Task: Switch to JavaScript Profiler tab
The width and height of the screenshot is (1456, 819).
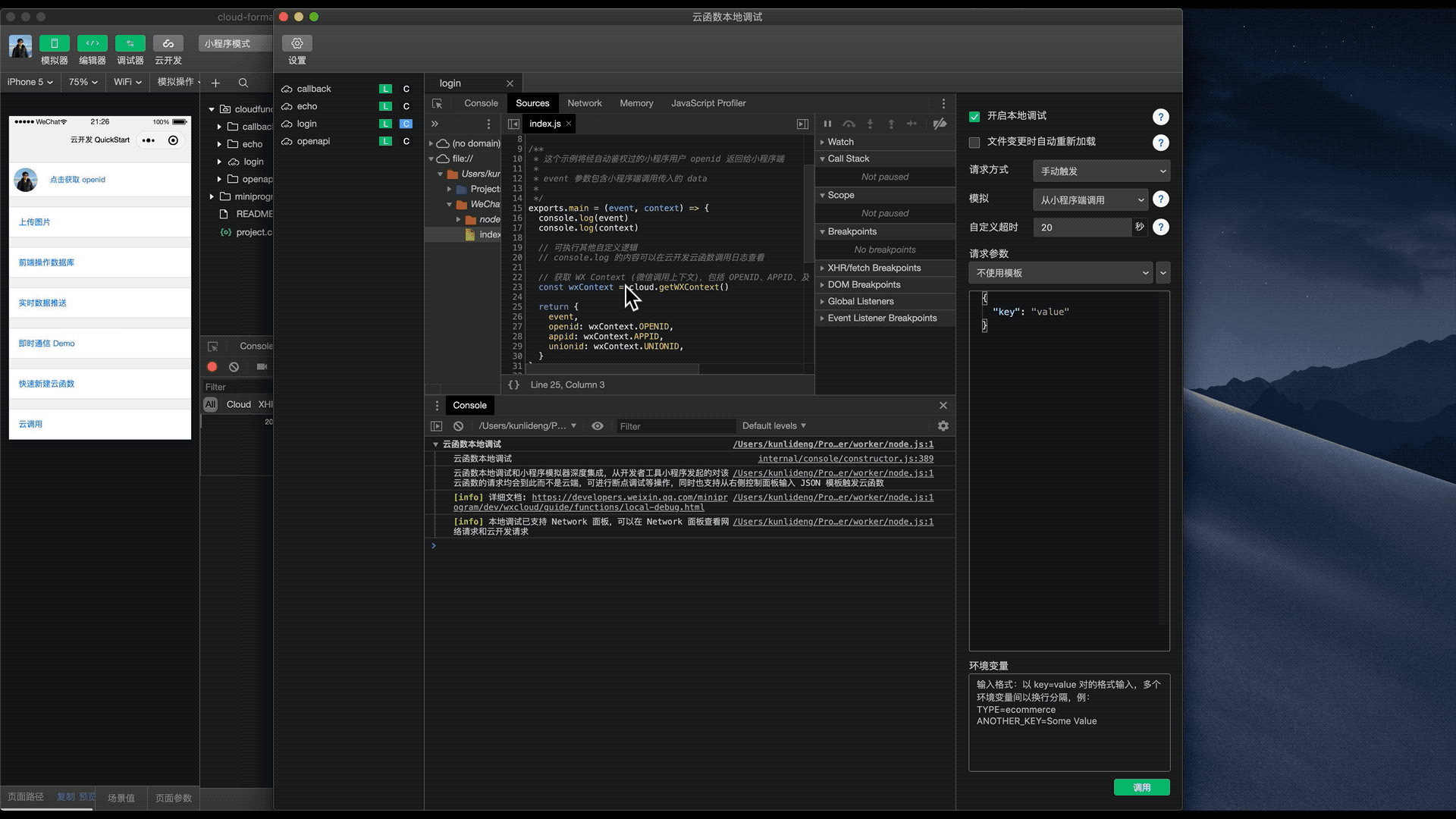Action: point(708,103)
